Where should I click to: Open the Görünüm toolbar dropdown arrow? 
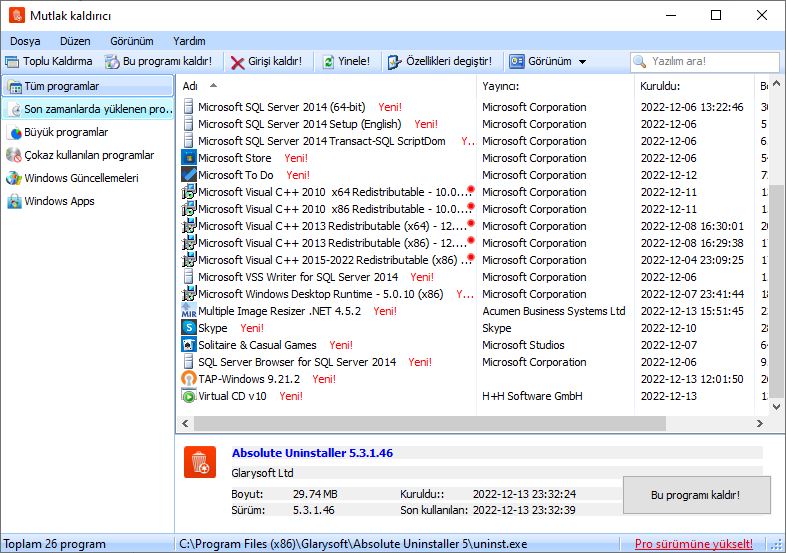582,62
